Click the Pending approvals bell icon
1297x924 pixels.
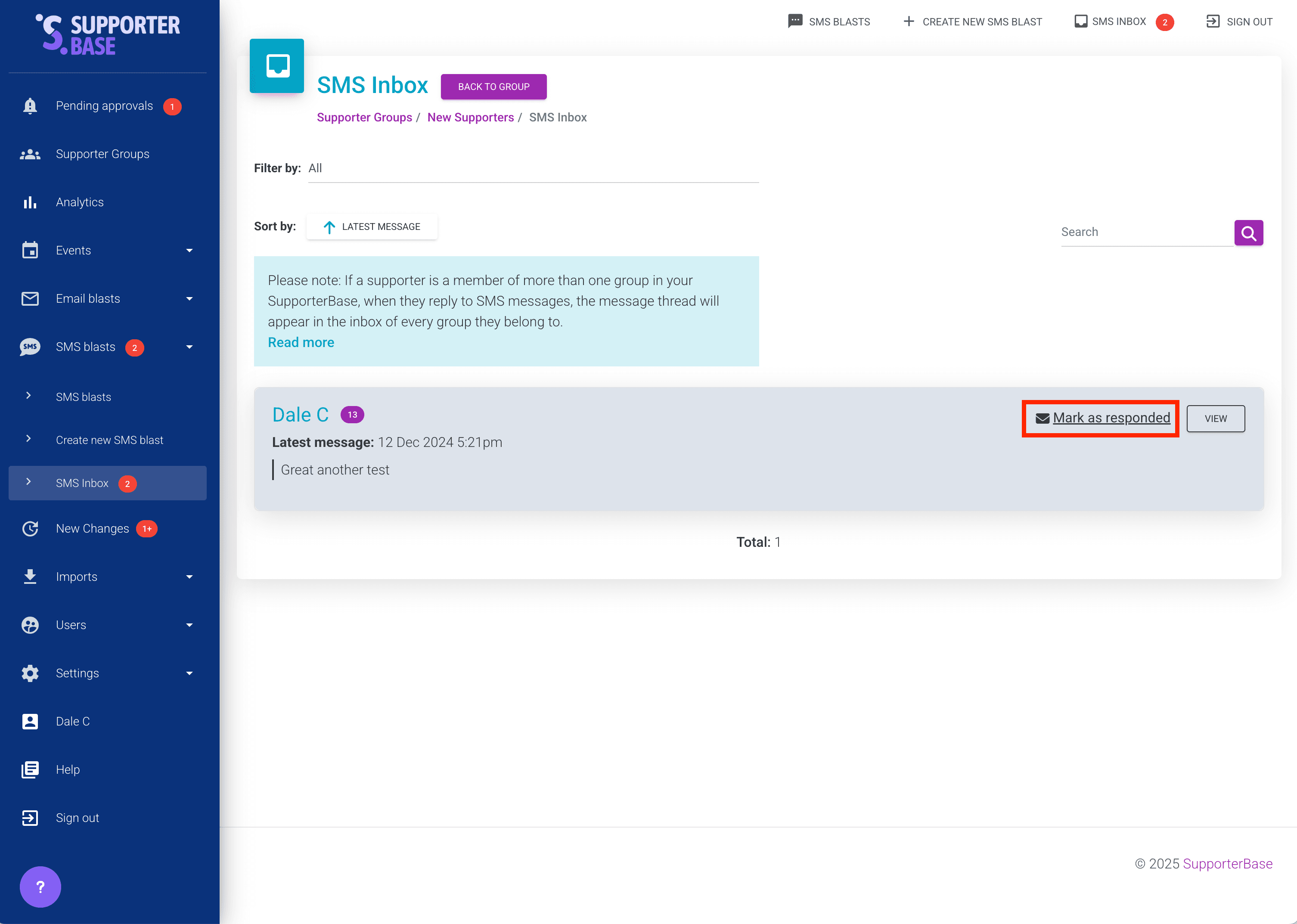[x=30, y=106]
